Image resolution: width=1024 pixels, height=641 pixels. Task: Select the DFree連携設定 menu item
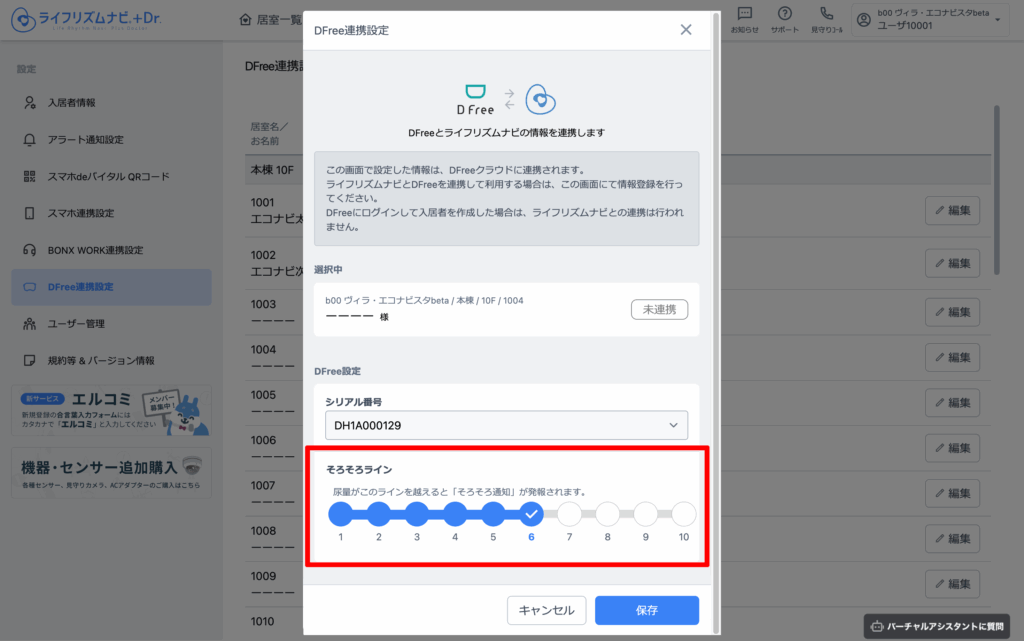click(111, 287)
